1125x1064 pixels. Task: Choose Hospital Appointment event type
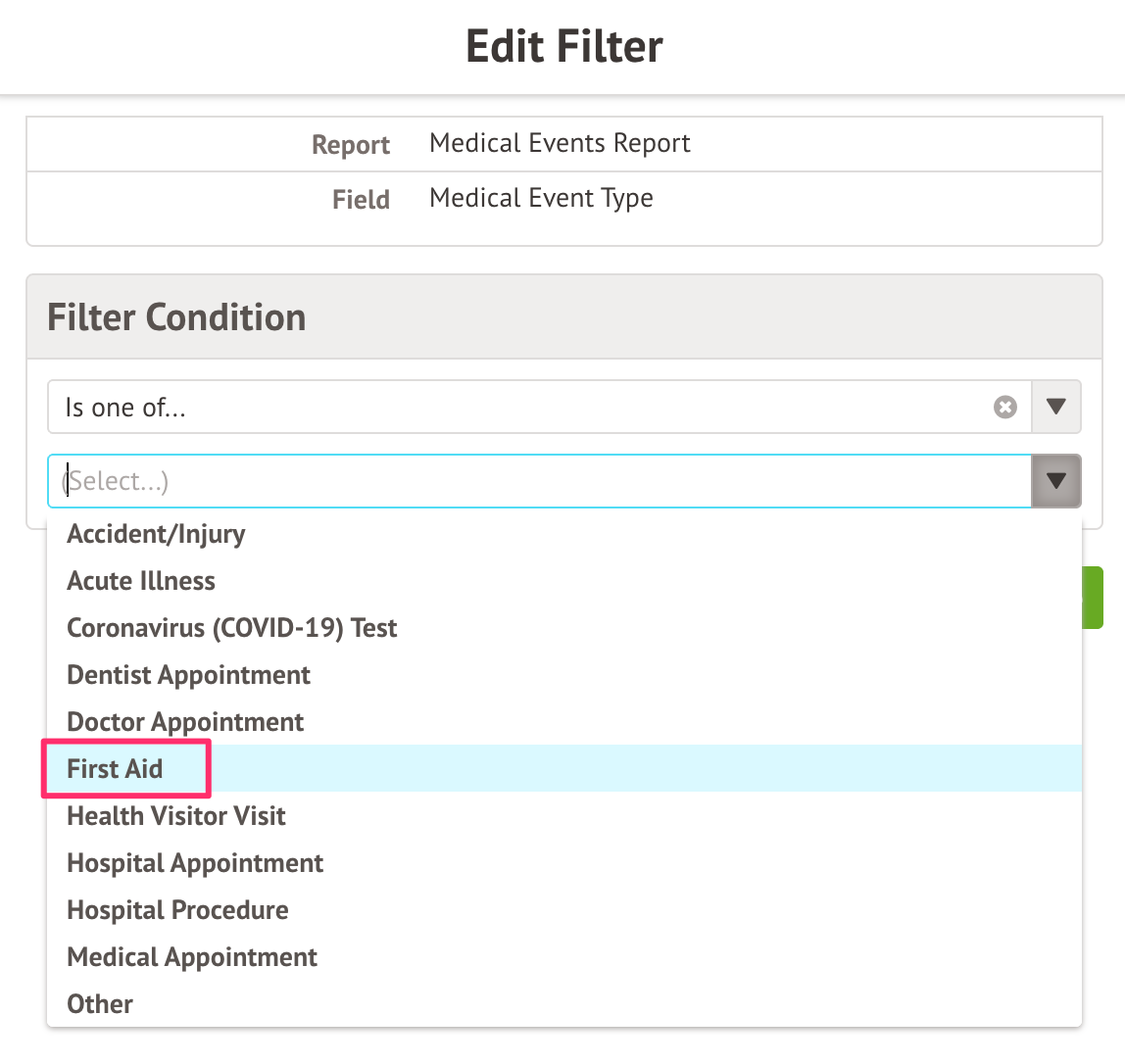(195, 863)
